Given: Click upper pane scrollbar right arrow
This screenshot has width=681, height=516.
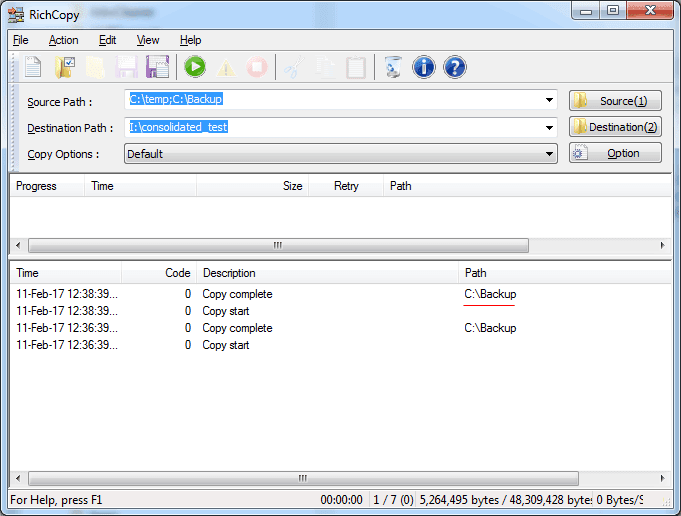Looking at the screenshot, I should pos(662,245).
